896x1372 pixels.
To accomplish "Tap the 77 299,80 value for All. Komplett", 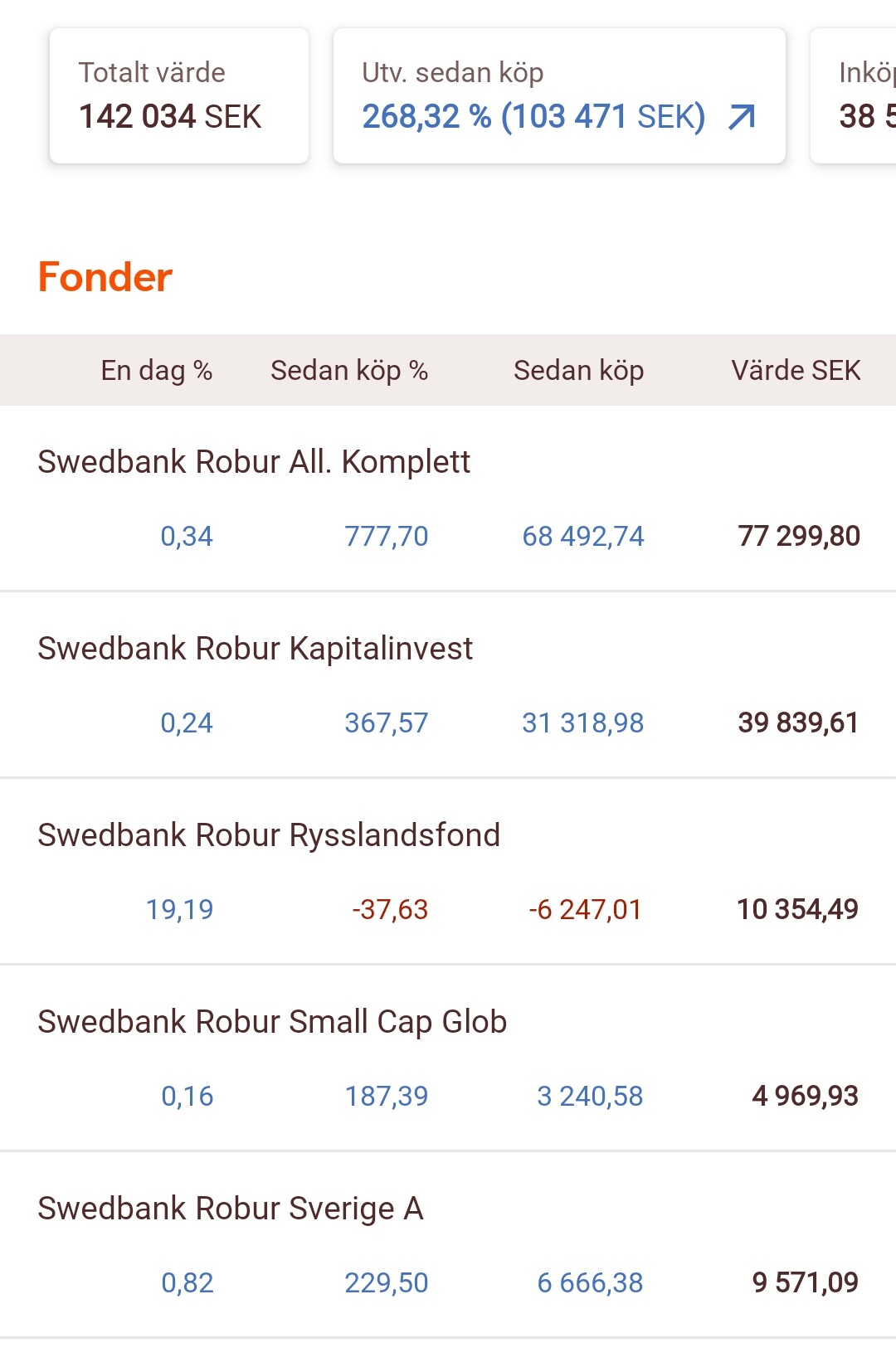I will pyautogui.click(x=798, y=537).
